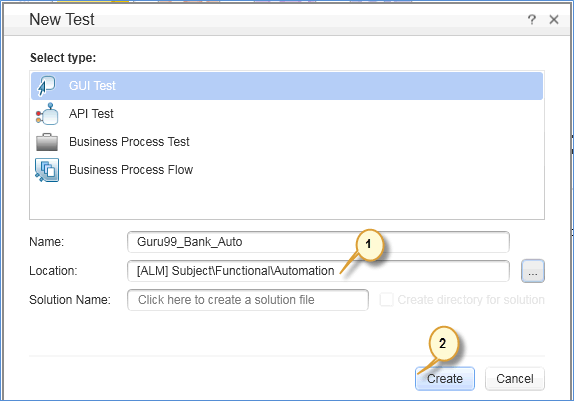Open help with the question mark icon
Screen dimensions: 574x401
click(532, 19)
